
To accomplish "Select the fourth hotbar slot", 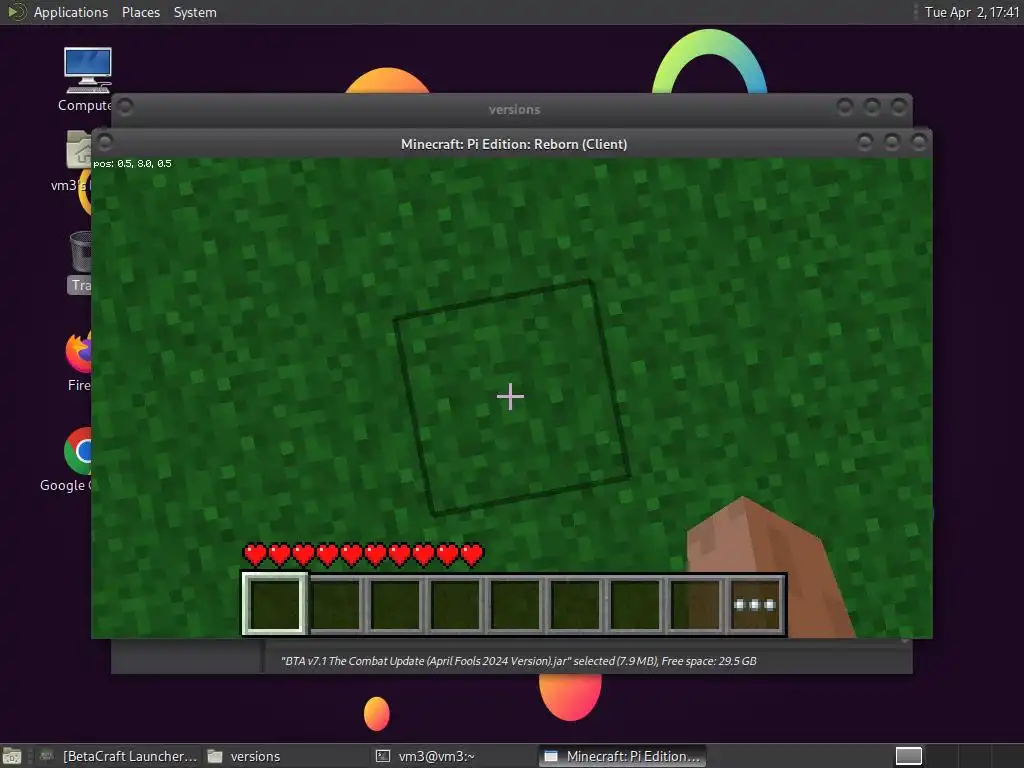I will [455, 605].
